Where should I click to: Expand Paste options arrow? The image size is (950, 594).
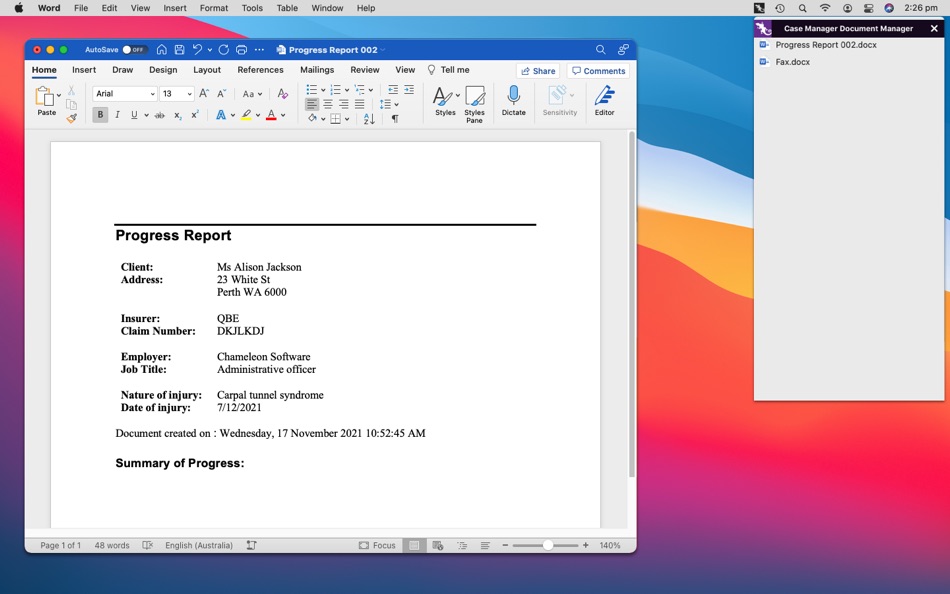[59, 95]
